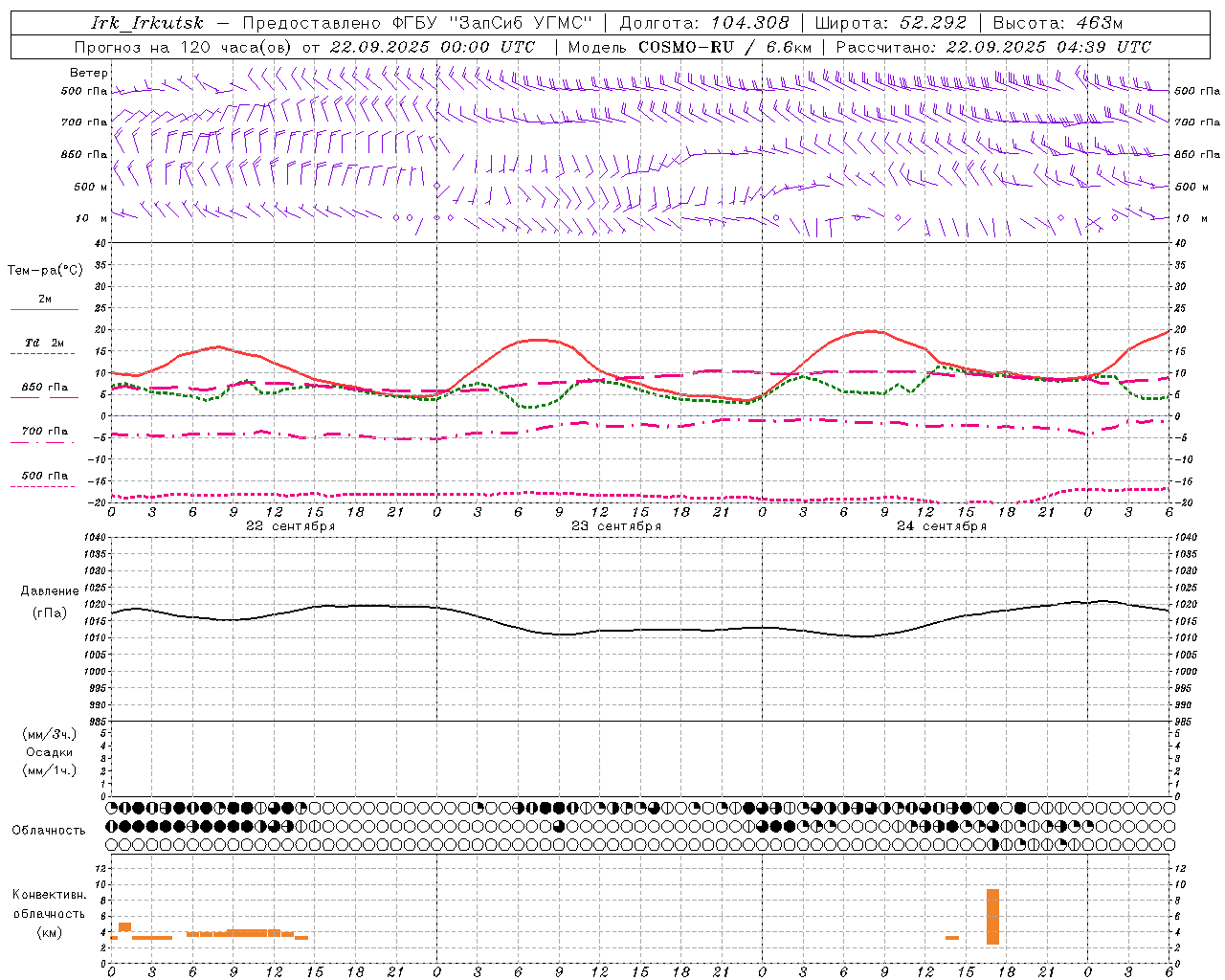The image size is (1225, 980).
Task: Click the "10 м" wind level label on left
Action: (x=92, y=218)
